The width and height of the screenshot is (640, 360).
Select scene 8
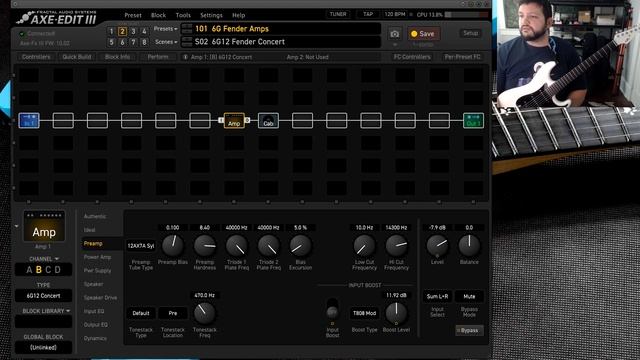click(x=144, y=42)
